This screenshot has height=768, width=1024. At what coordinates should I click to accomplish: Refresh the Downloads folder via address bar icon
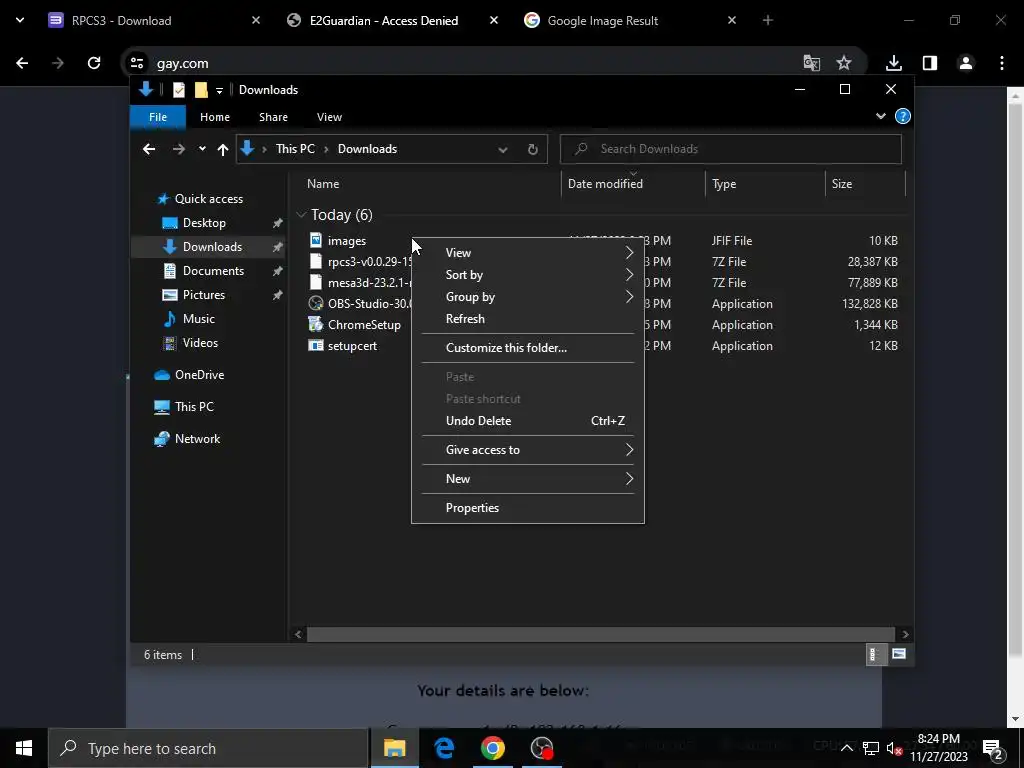coord(532,150)
